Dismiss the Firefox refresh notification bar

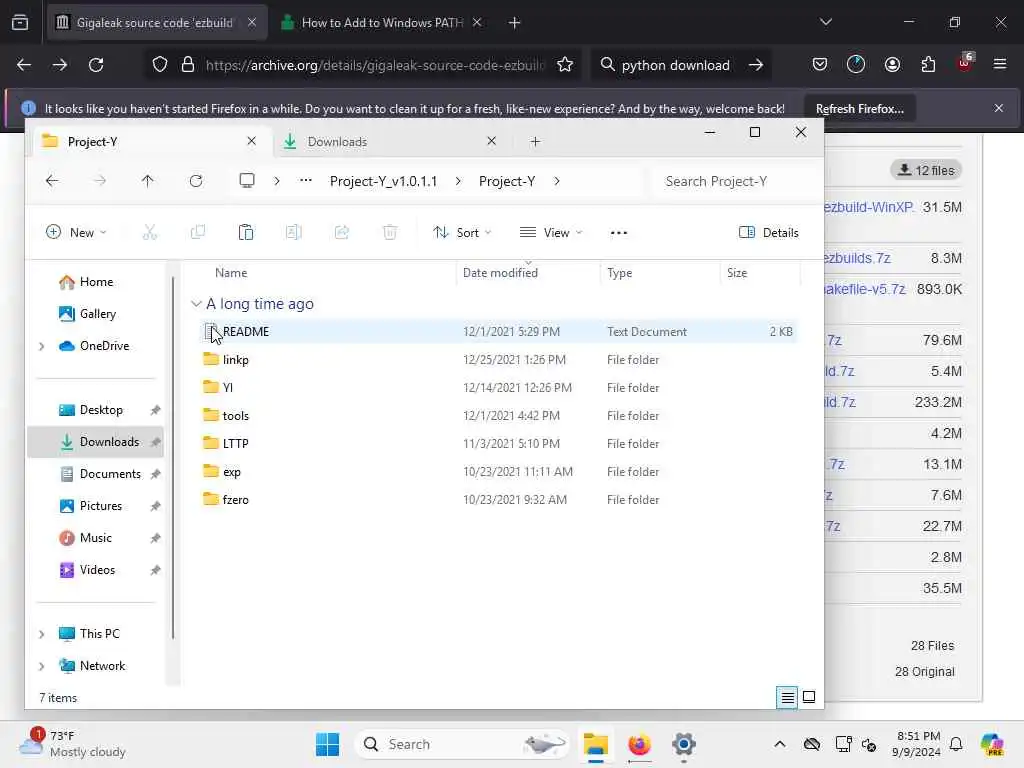click(x=999, y=108)
